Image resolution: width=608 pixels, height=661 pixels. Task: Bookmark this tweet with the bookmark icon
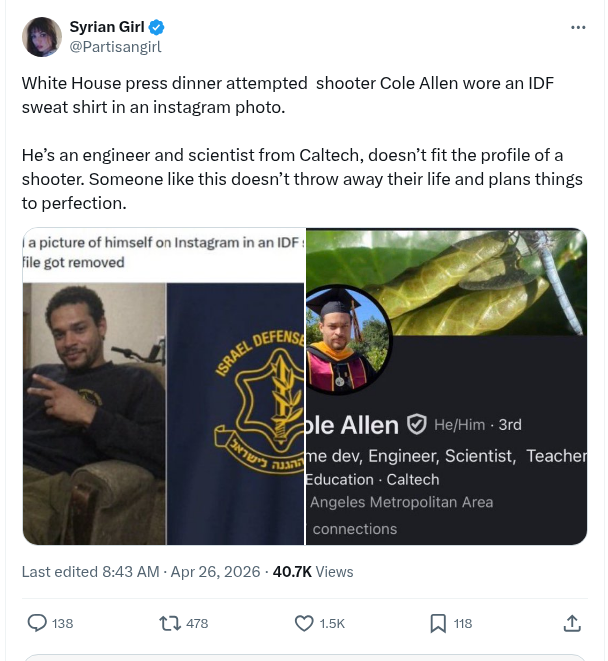coord(438,623)
